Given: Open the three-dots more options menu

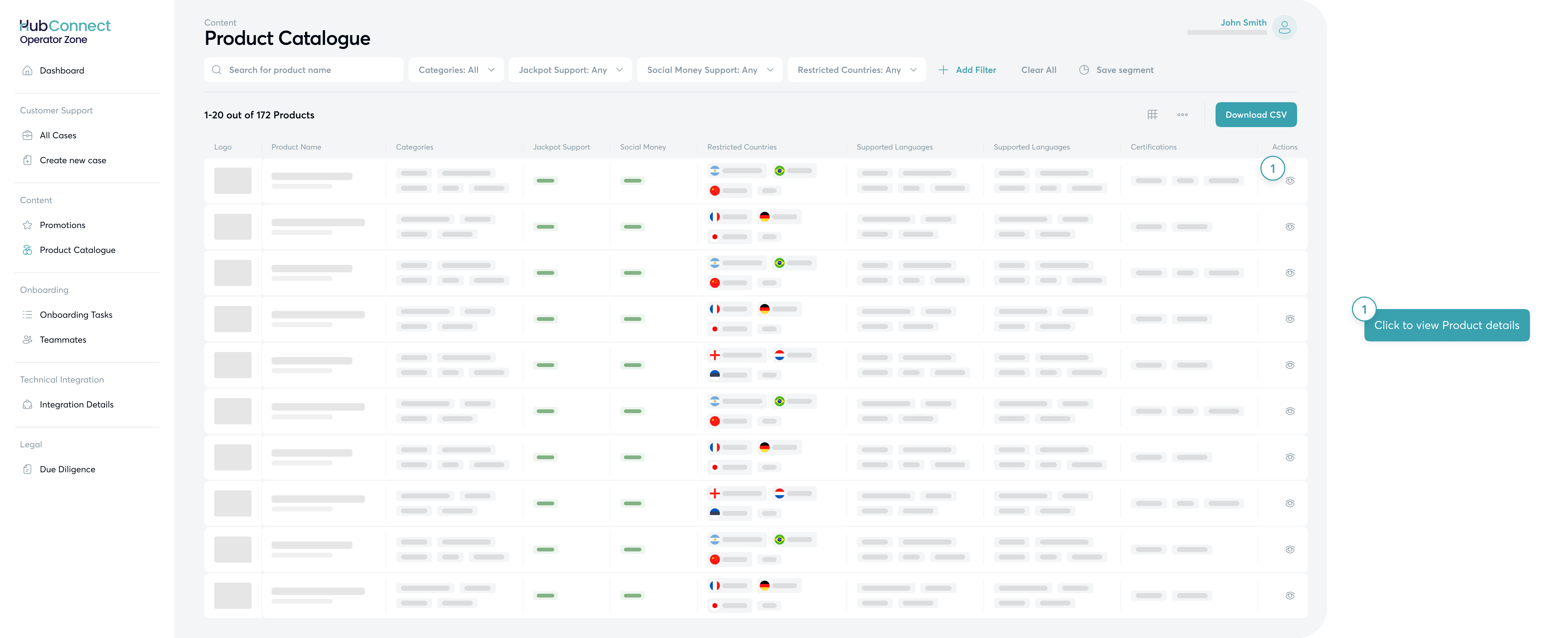Looking at the screenshot, I should point(1182,114).
